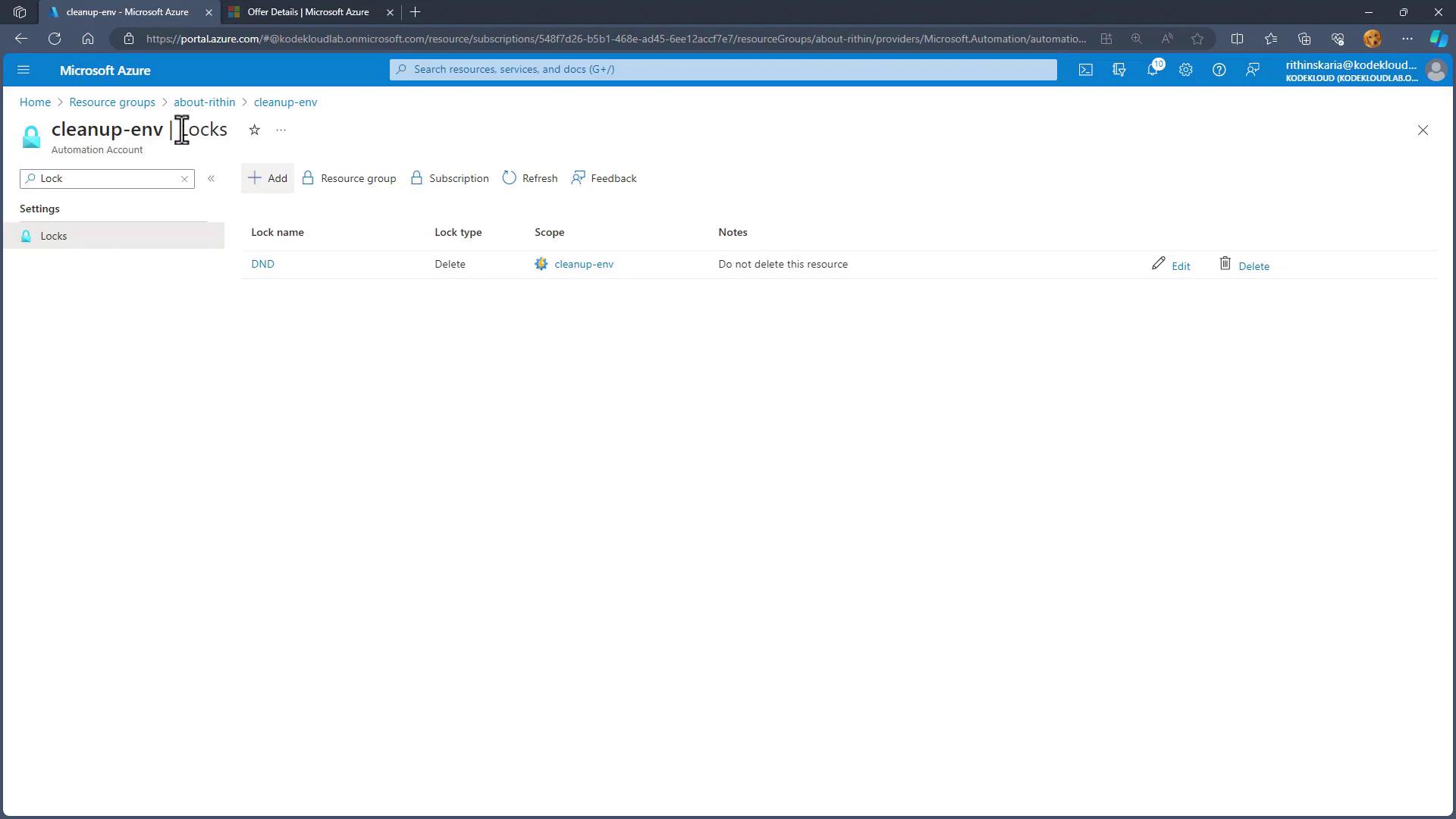Screen dimensions: 1456x819
Task: Open portal settings gear icon
Action: [x=1185, y=70]
